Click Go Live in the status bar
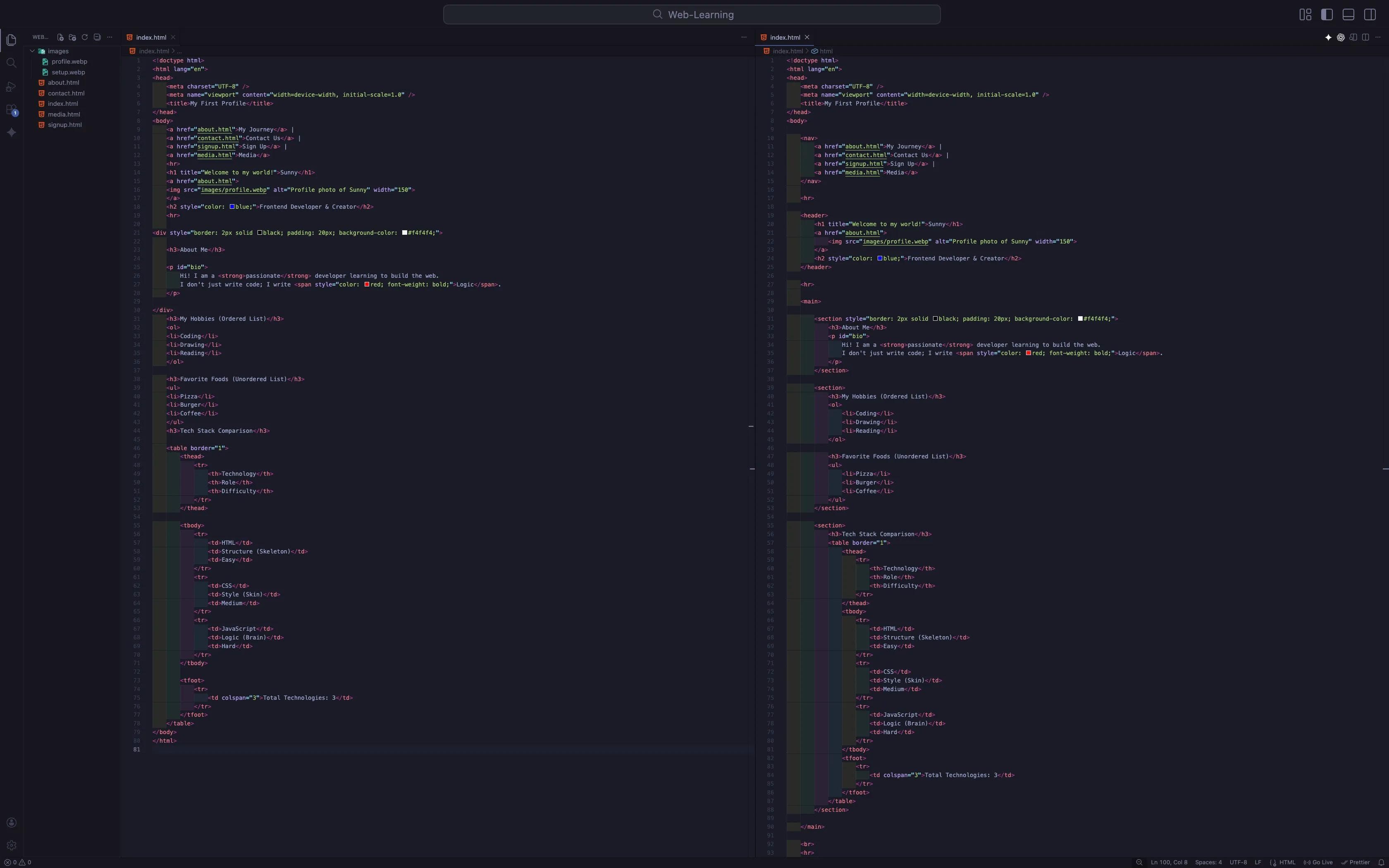The image size is (1389, 868). [1318, 862]
